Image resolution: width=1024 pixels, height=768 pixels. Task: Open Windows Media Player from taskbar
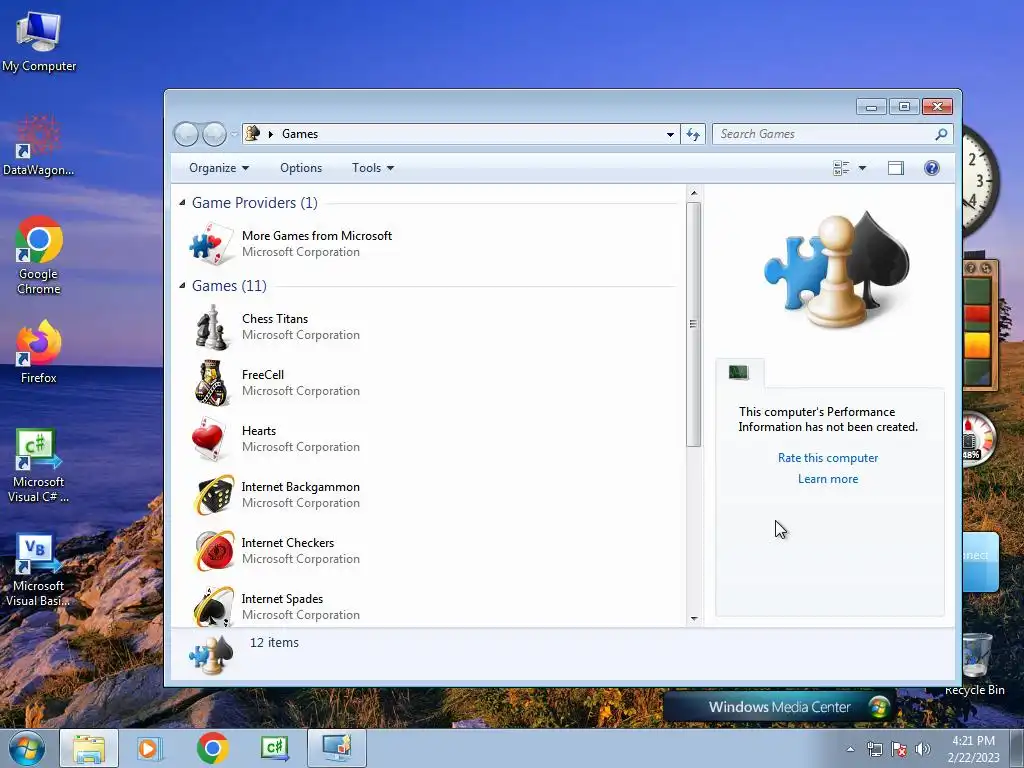(x=150, y=748)
